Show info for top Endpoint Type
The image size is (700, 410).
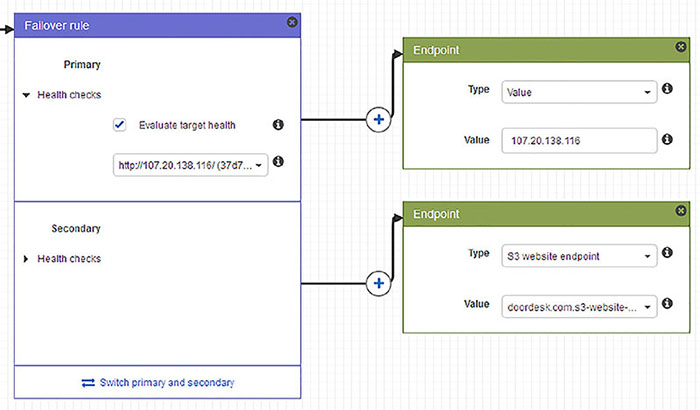coord(667,89)
